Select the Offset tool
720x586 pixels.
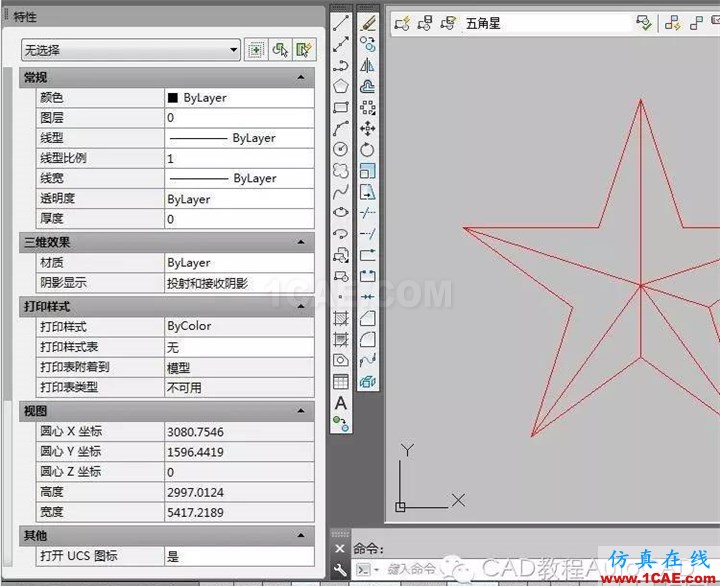368,86
